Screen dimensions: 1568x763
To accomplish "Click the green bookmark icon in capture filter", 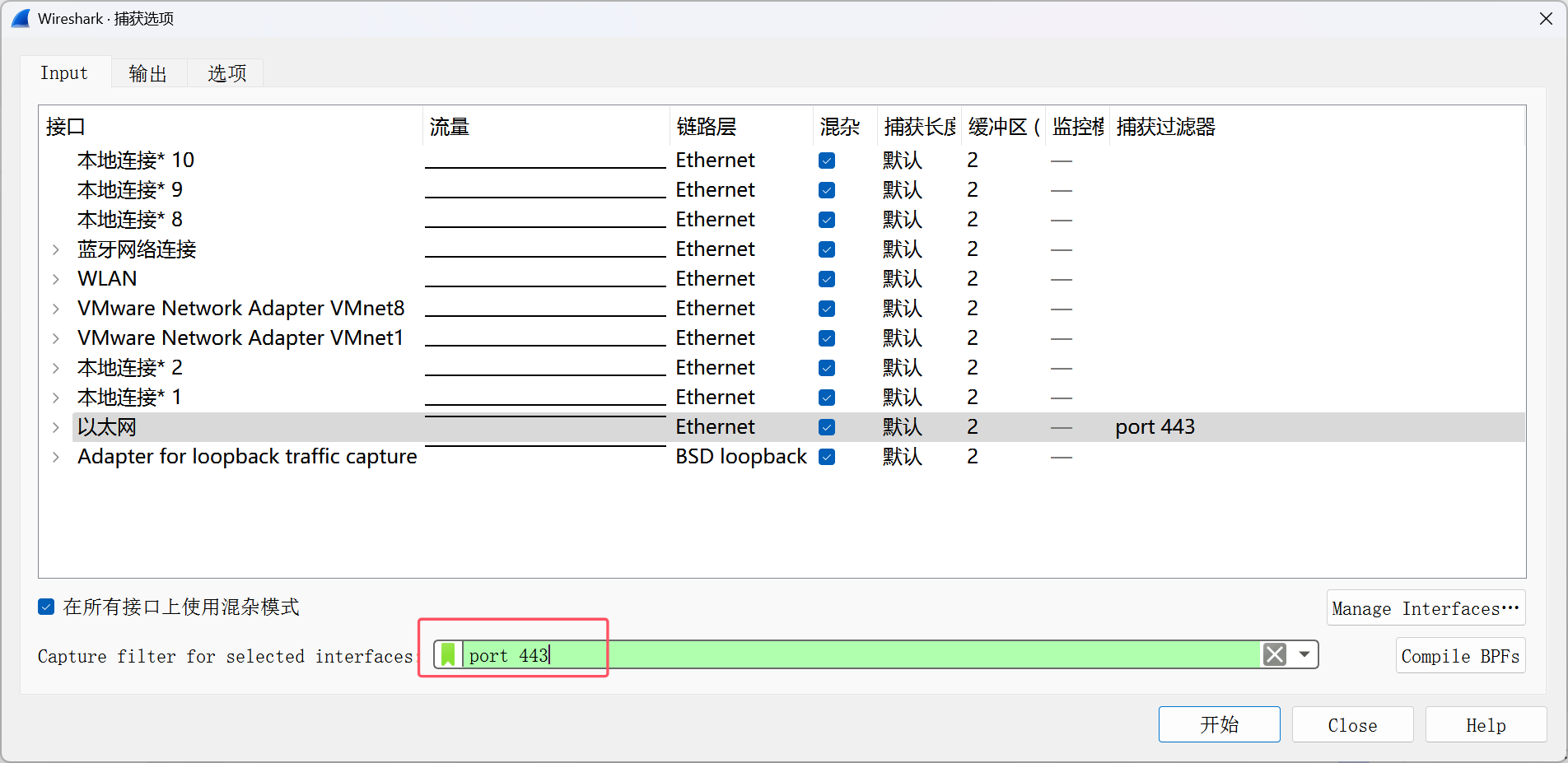I will [x=448, y=655].
